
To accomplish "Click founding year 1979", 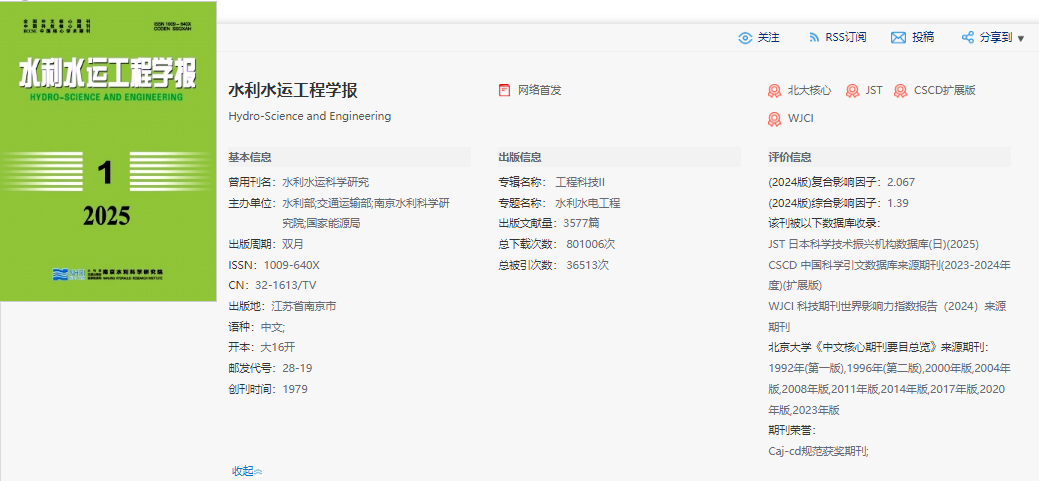I will pos(295,389).
